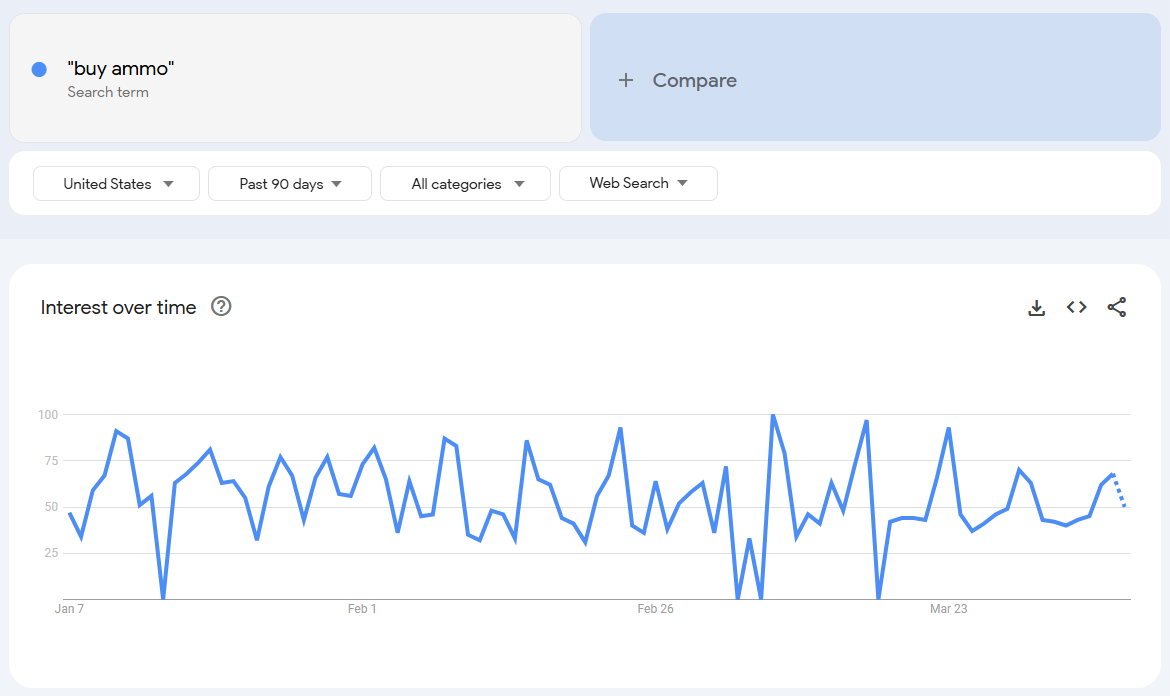Share the Interest over time chart
1170x696 pixels.
click(x=1117, y=308)
